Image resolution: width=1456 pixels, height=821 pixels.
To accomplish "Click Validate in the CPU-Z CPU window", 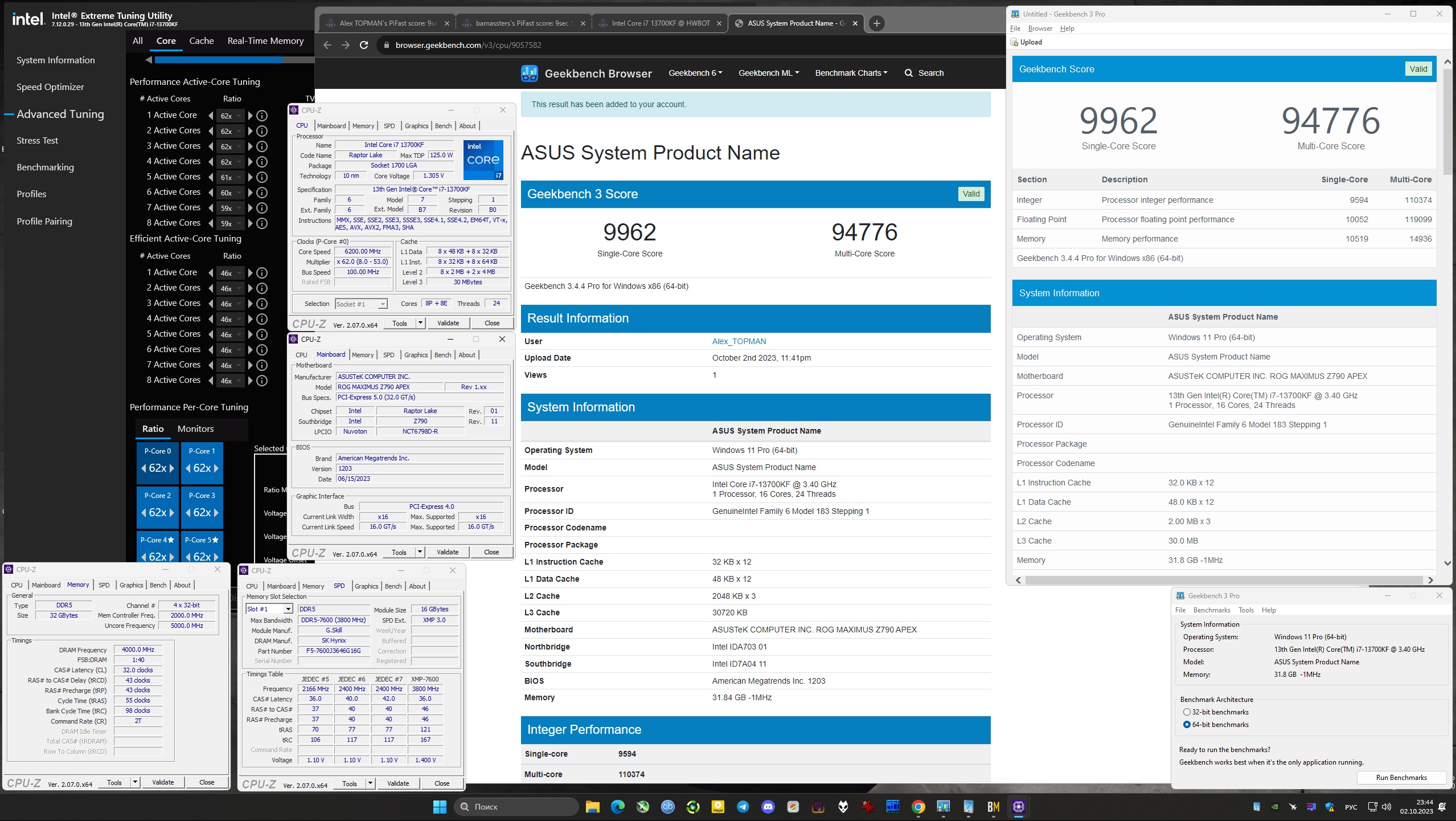I will coord(448,323).
